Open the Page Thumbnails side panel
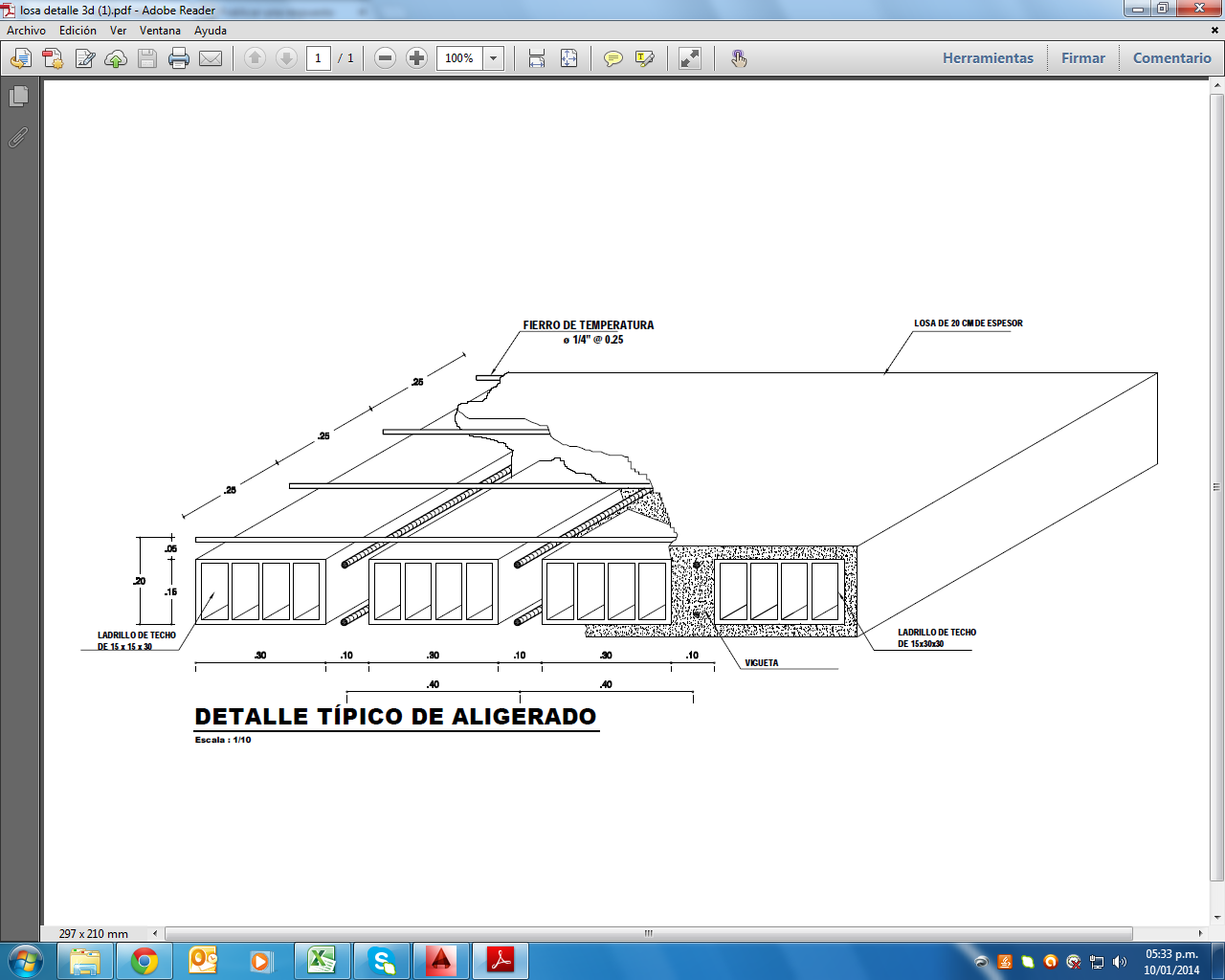Viewport: 1225px width, 980px height. [x=18, y=97]
